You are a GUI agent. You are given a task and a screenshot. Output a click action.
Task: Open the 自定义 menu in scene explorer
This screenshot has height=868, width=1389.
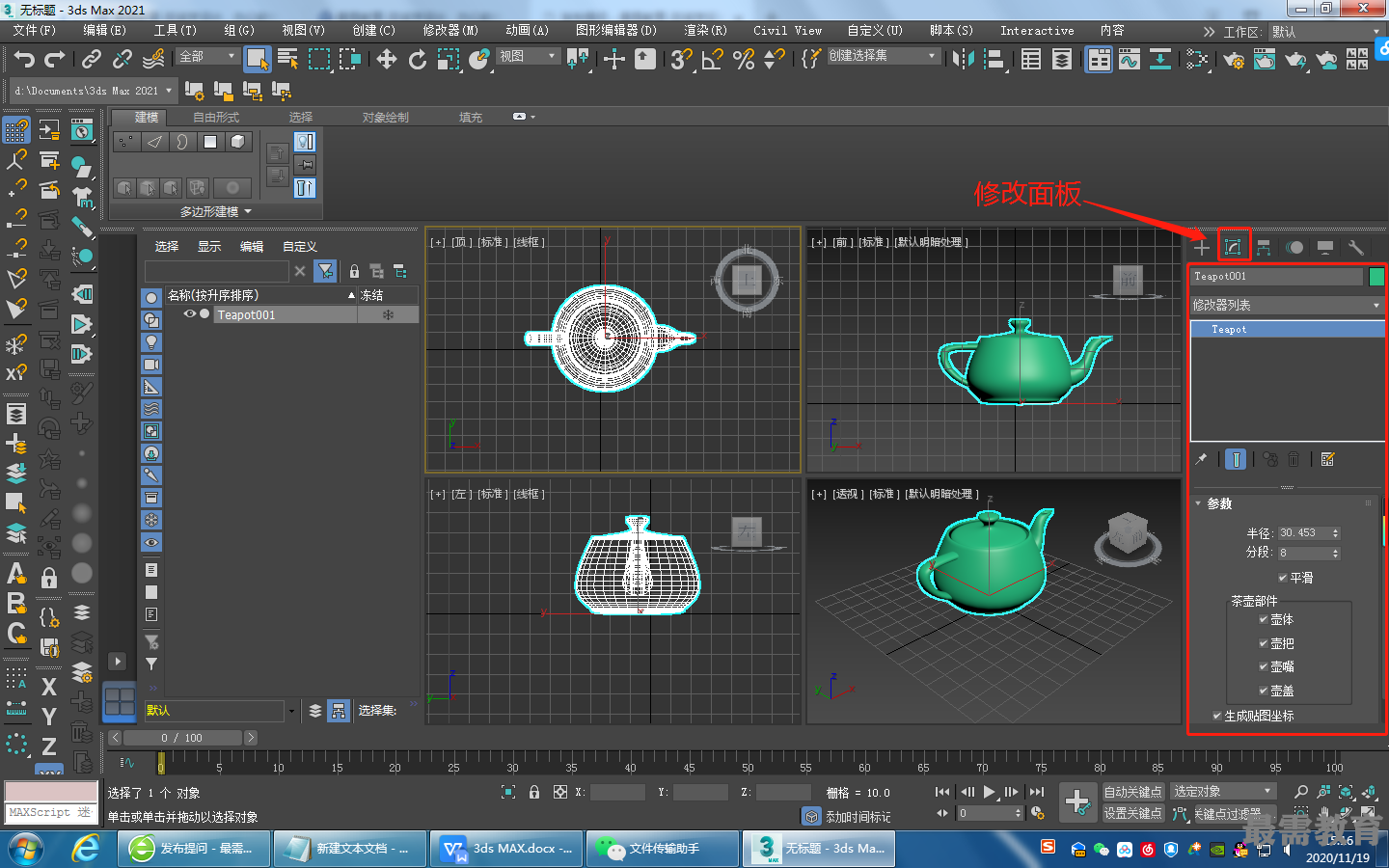[x=300, y=247]
